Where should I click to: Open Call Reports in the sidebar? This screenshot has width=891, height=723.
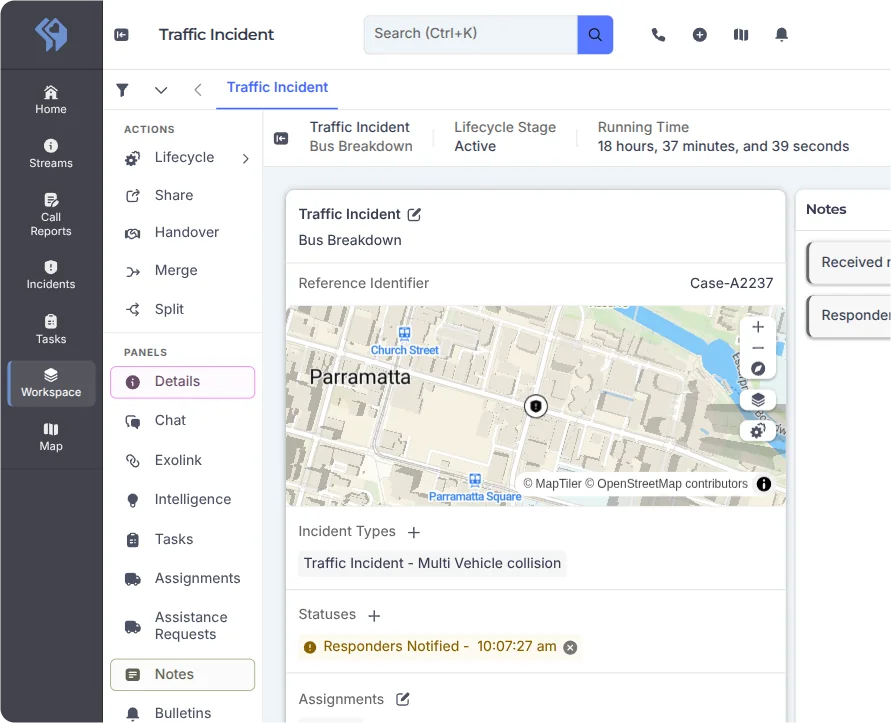51,215
